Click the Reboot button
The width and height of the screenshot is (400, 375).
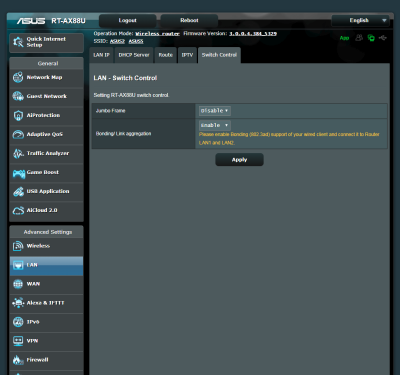189,21
